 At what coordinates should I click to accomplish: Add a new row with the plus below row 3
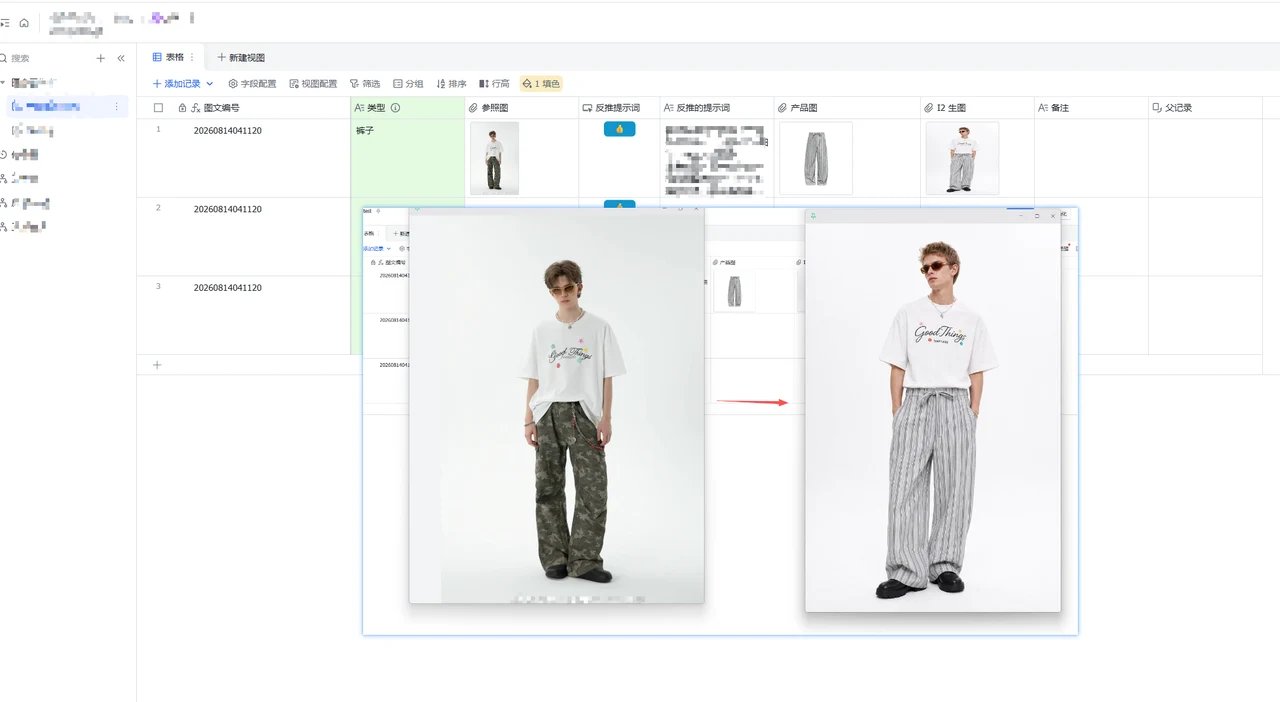157,365
